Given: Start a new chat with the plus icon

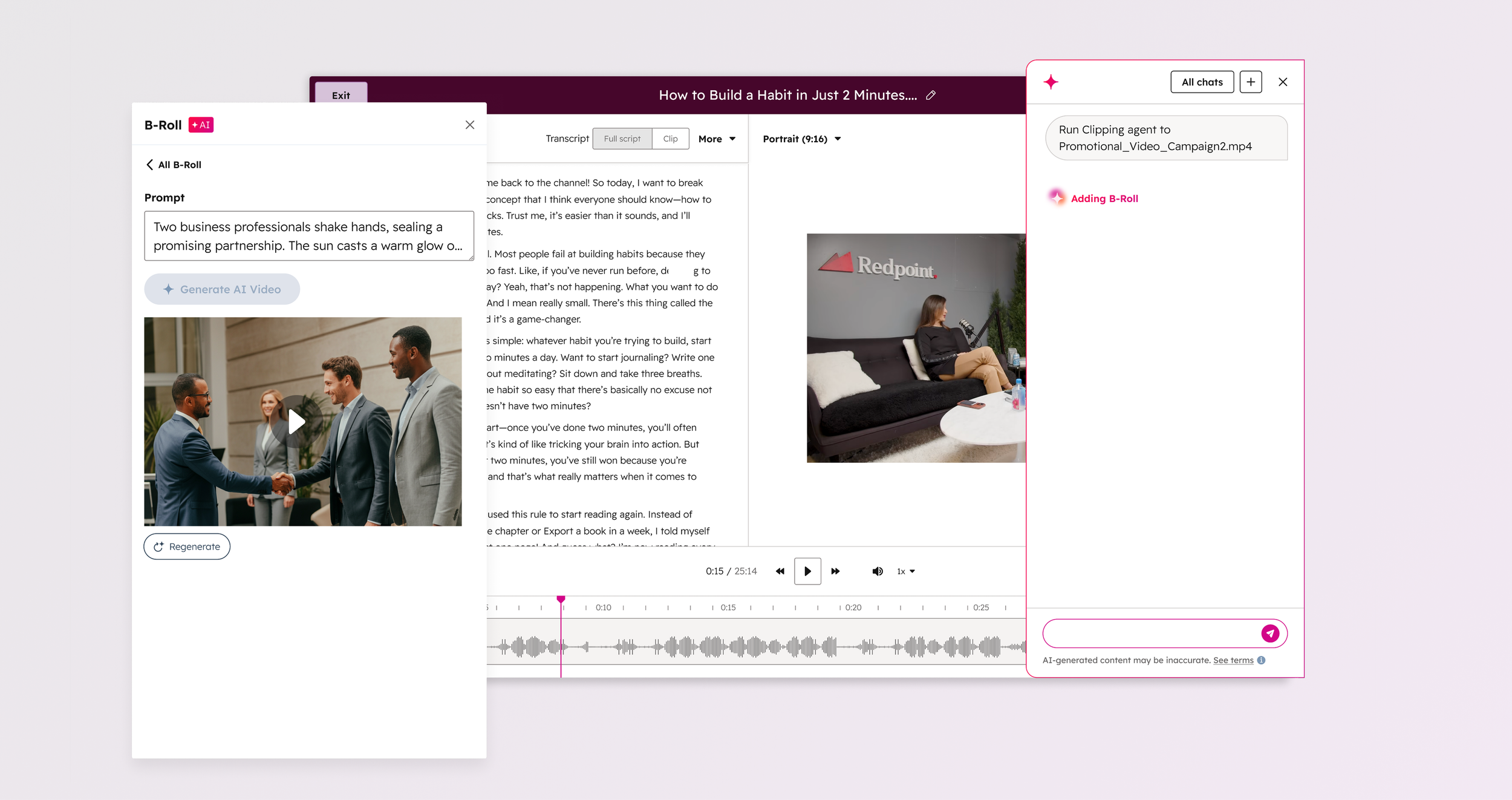Looking at the screenshot, I should pyautogui.click(x=1250, y=82).
